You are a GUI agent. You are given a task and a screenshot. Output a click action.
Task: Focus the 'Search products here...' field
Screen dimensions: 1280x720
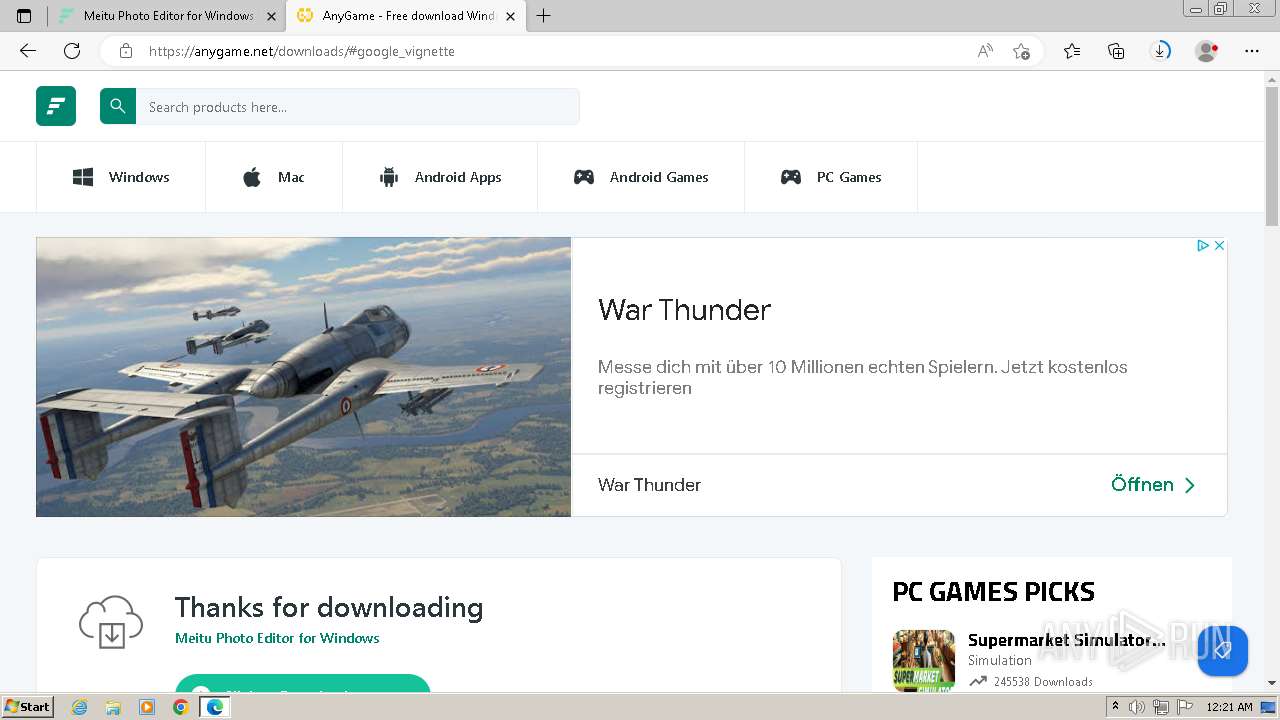[x=357, y=106]
